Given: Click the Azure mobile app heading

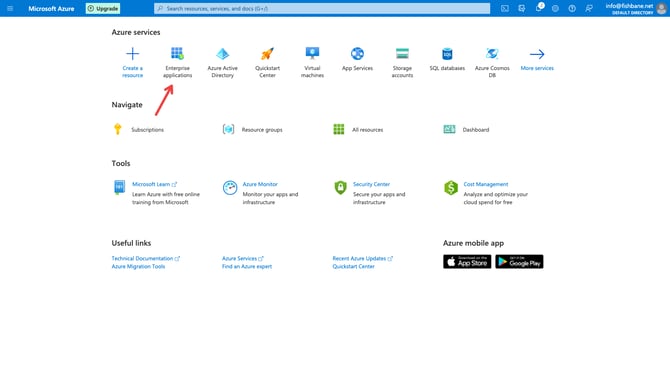Looking at the screenshot, I should point(473,243).
